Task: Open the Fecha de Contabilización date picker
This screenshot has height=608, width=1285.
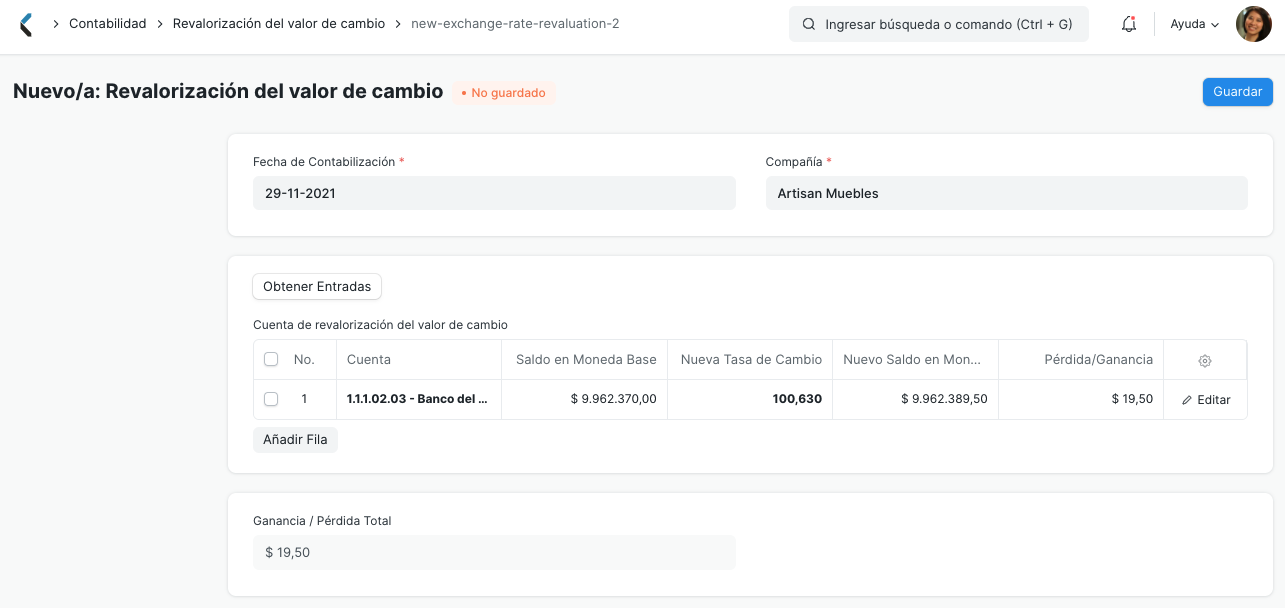Action: [494, 192]
